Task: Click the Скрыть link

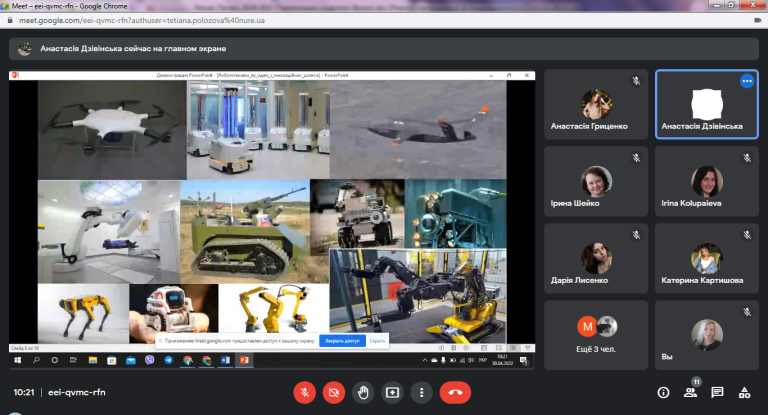Action: pyautogui.click(x=377, y=341)
